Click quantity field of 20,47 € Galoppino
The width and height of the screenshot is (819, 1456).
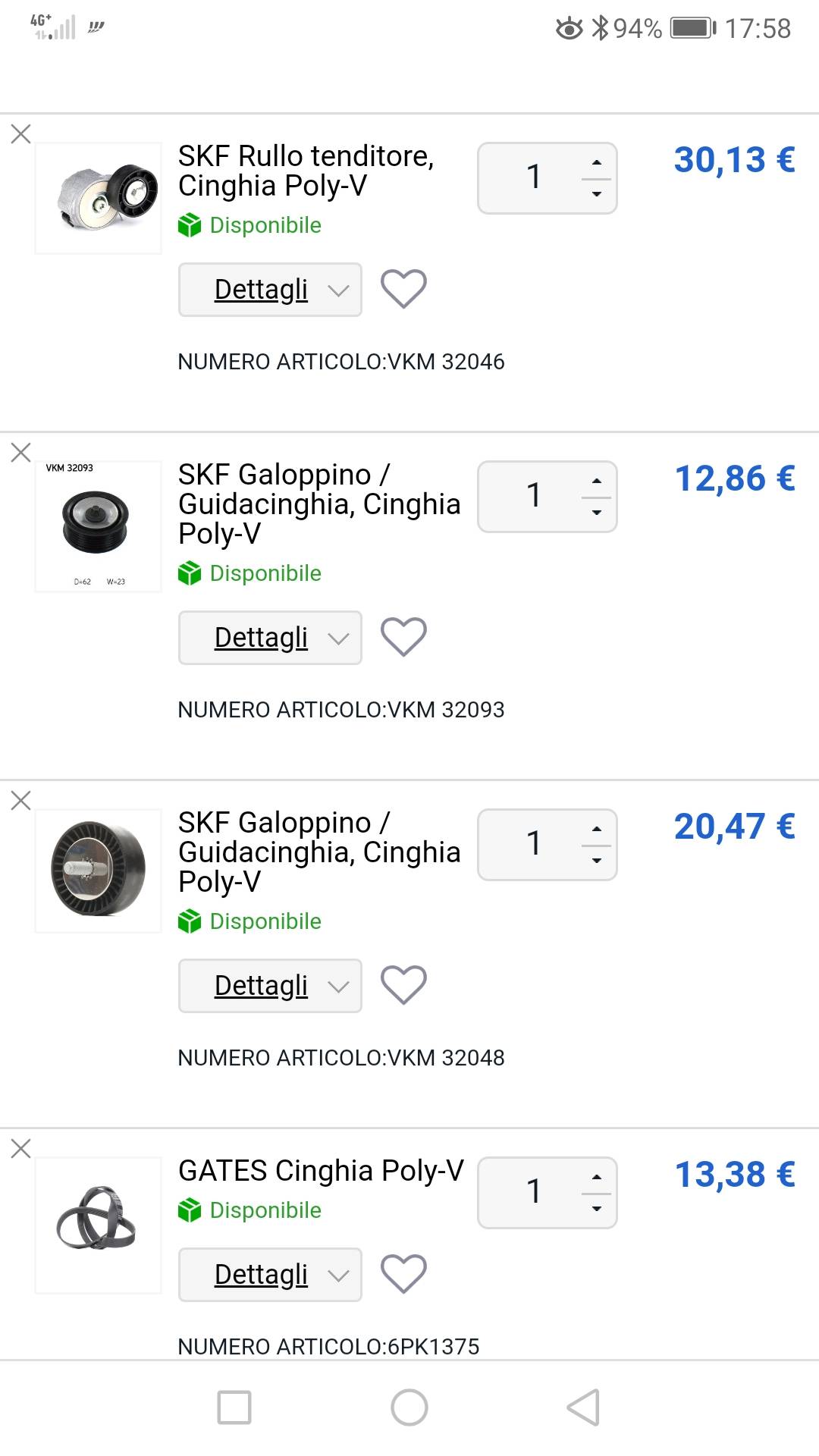(x=534, y=844)
